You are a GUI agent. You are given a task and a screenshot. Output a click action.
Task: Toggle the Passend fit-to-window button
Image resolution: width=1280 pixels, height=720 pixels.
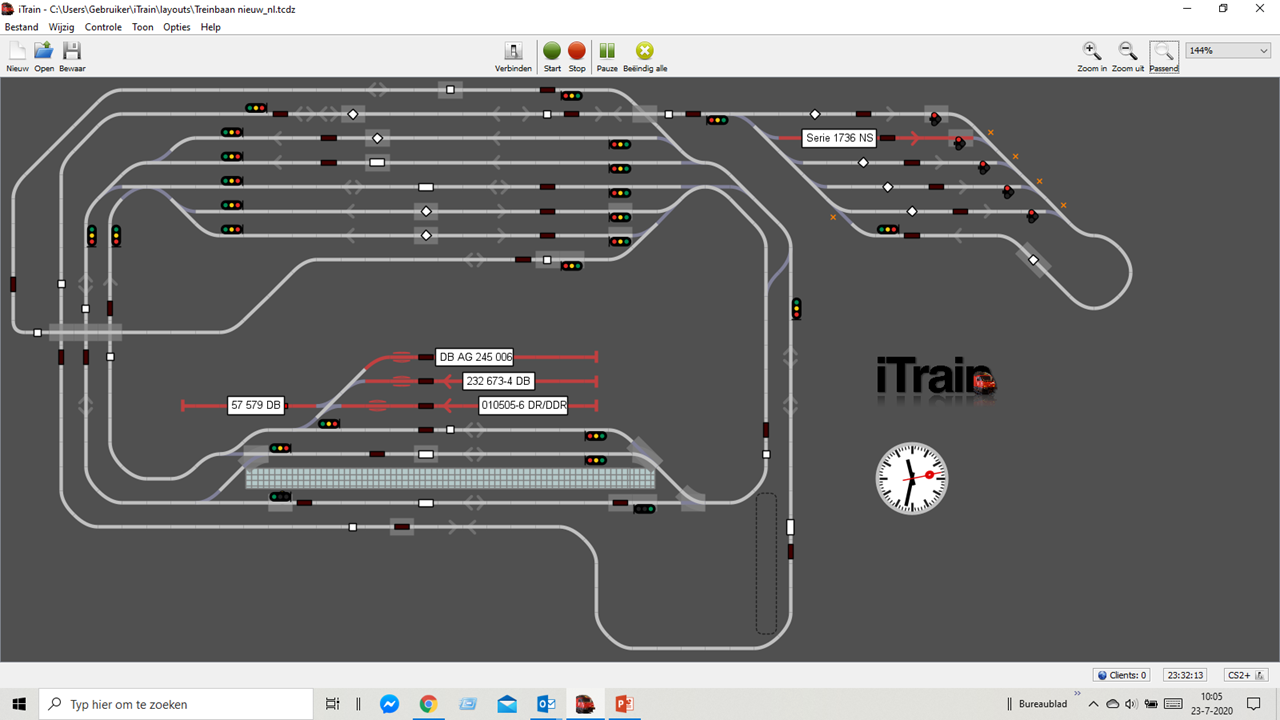[1164, 57]
